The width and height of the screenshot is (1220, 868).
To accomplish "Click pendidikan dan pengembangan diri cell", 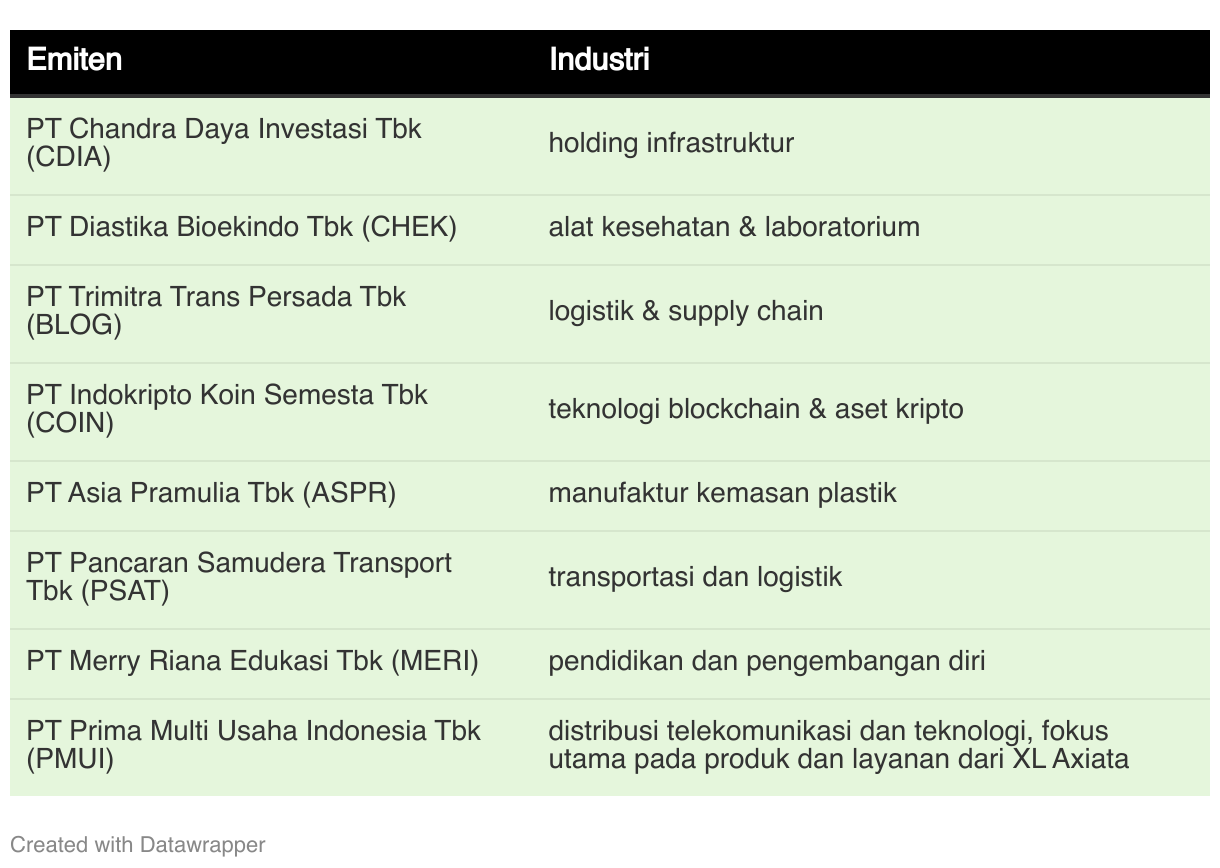I will tap(767, 661).
